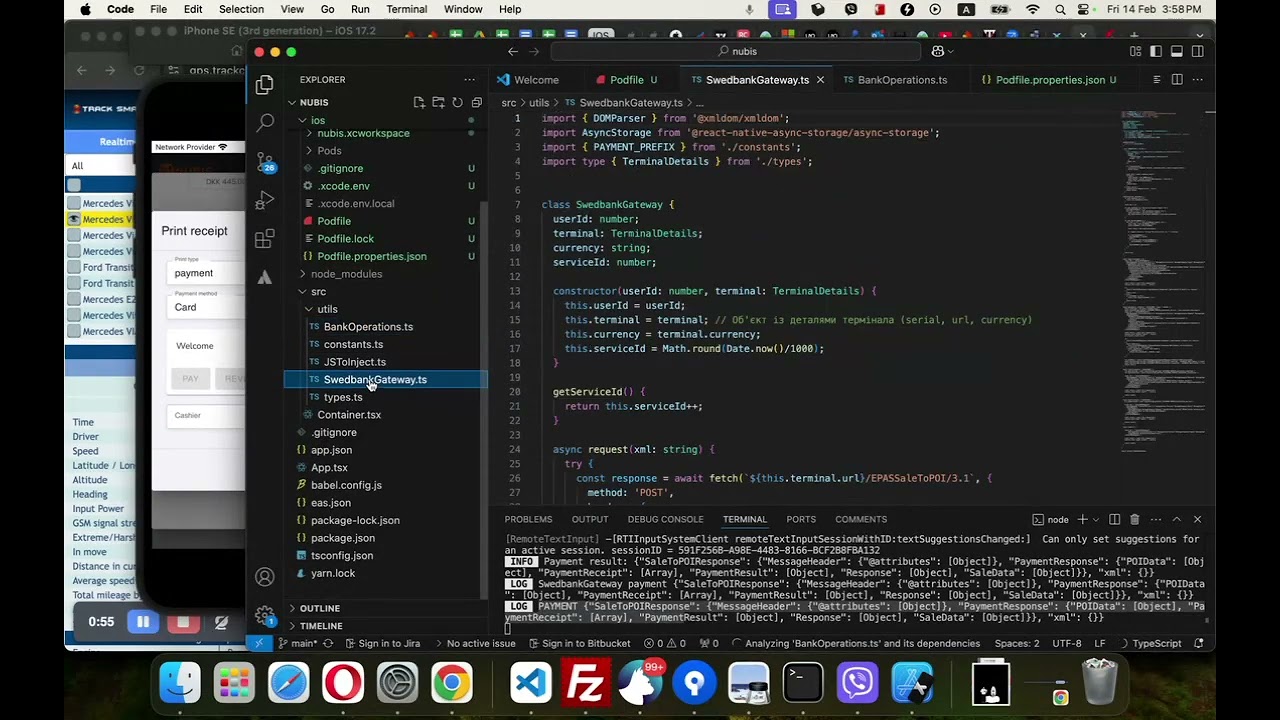Click the command center search box showing nubis
This screenshot has height=720, width=1280.
pos(737,52)
